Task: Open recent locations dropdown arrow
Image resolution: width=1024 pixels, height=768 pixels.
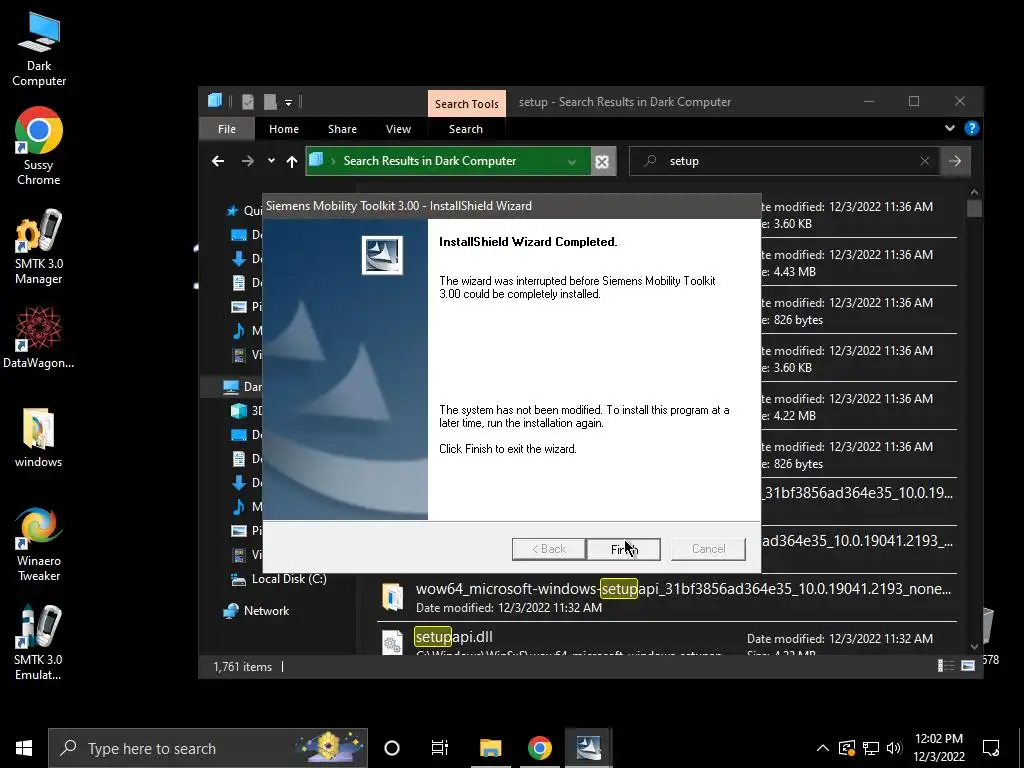Action: 271,161
